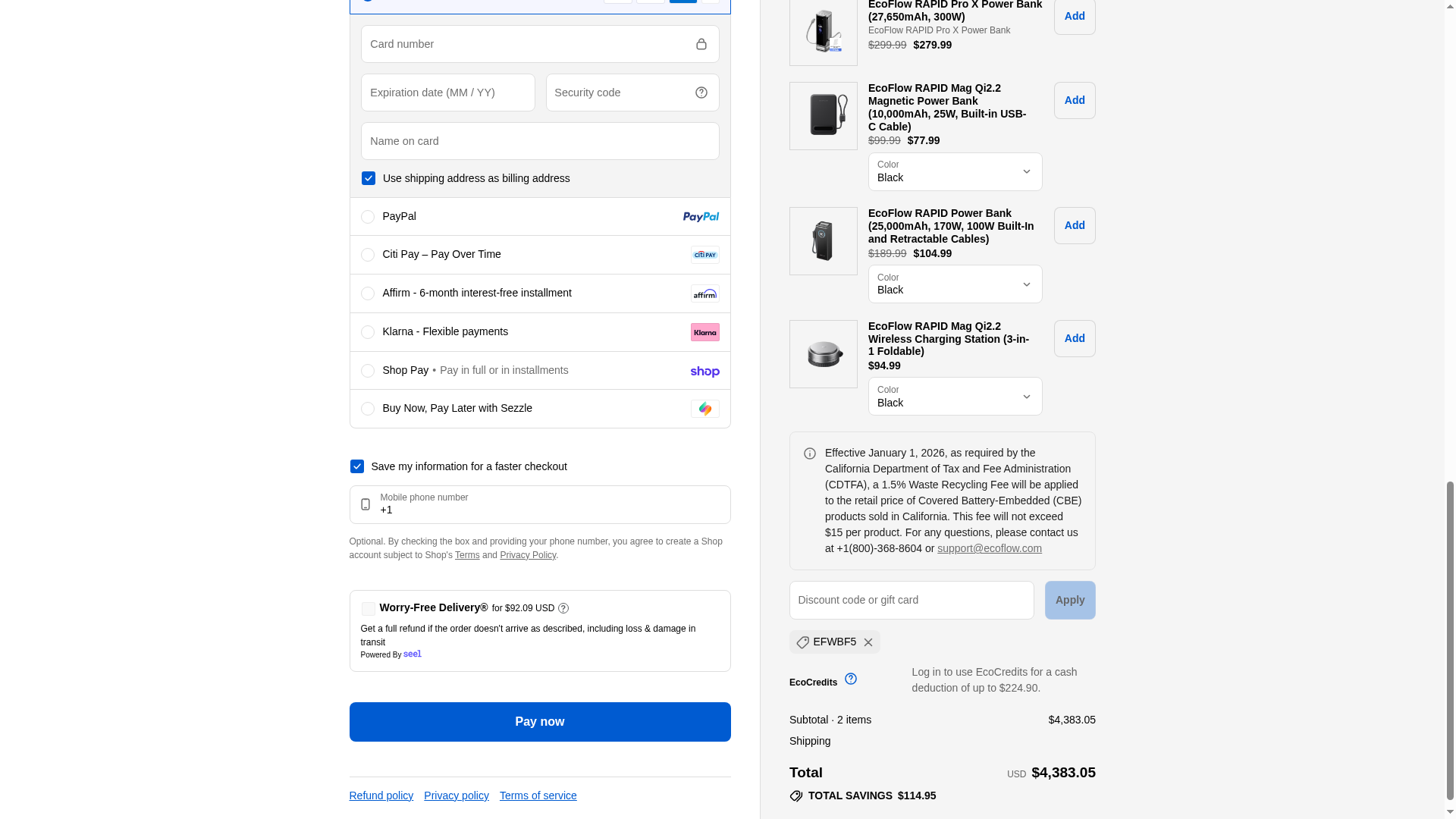Toggle save my information checkbox
This screenshot has height=819, width=1456.
[x=357, y=466]
